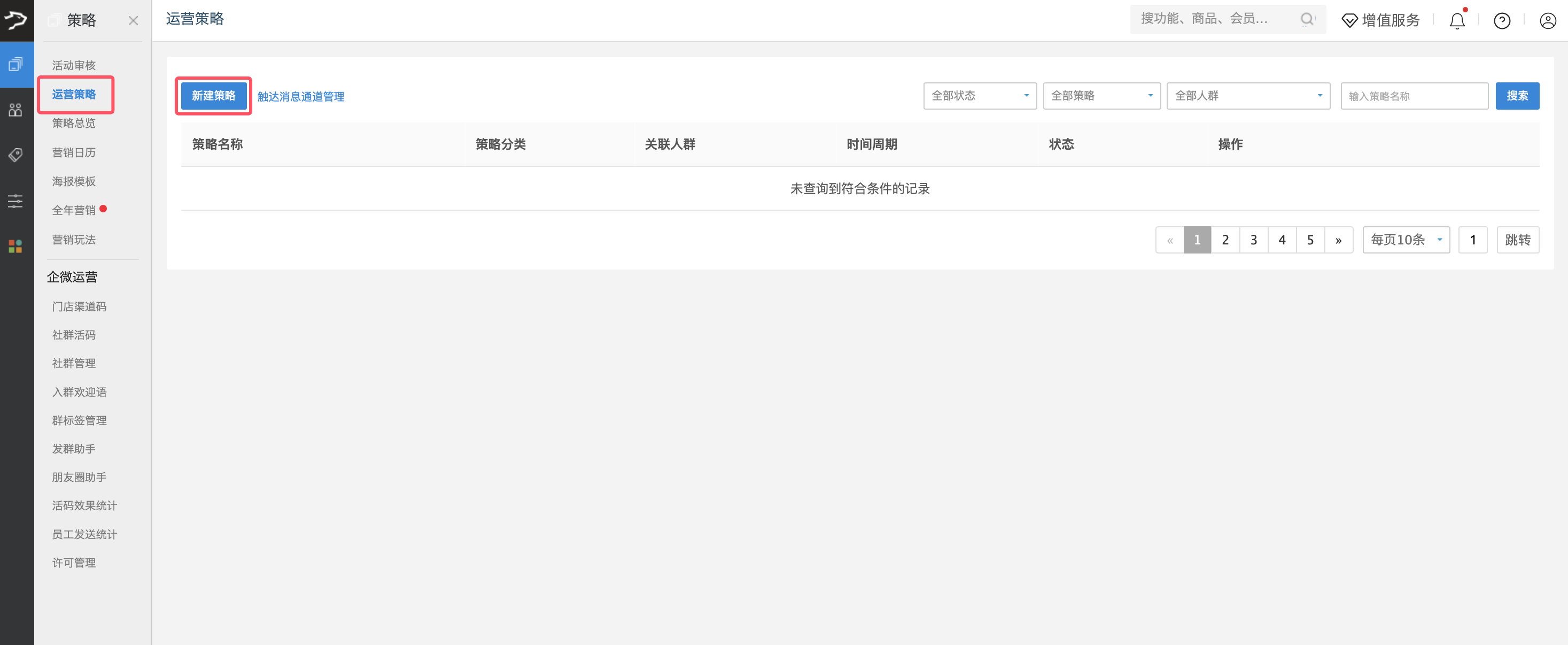
Task: Open the help question mark icon
Action: point(1502,21)
